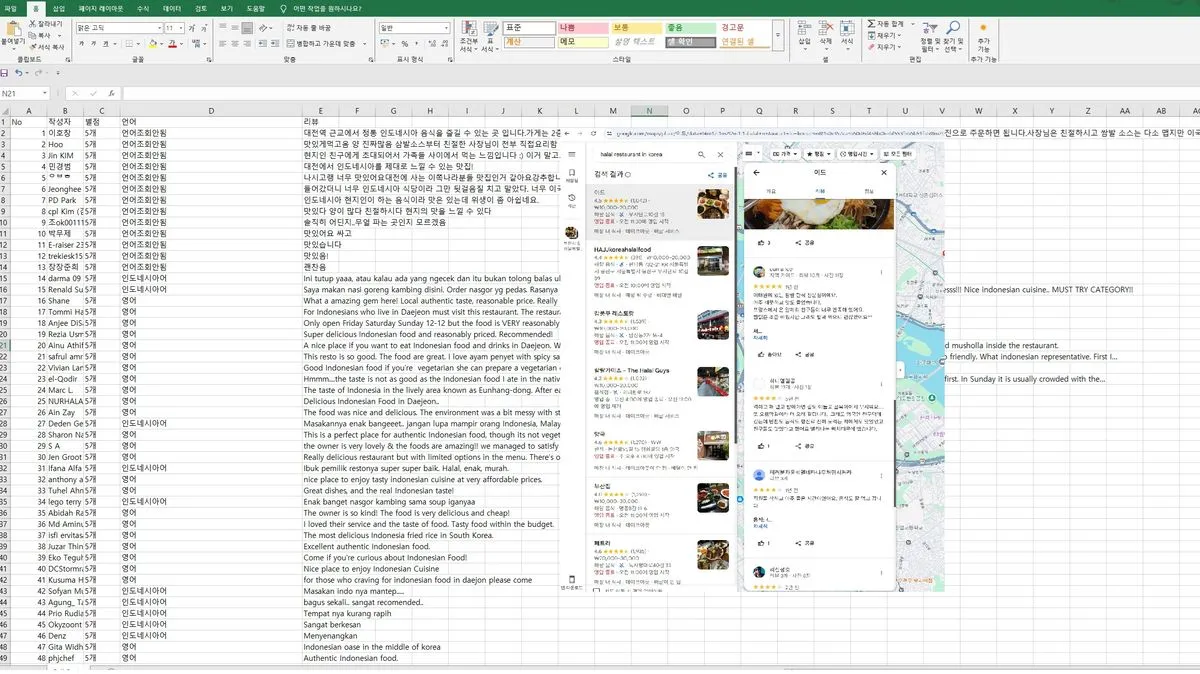The width and height of the screenshot is (1200, 674).
Task: Expand a review via the 자세히 link
Action: pyautogui.click(x=760, y=337)
